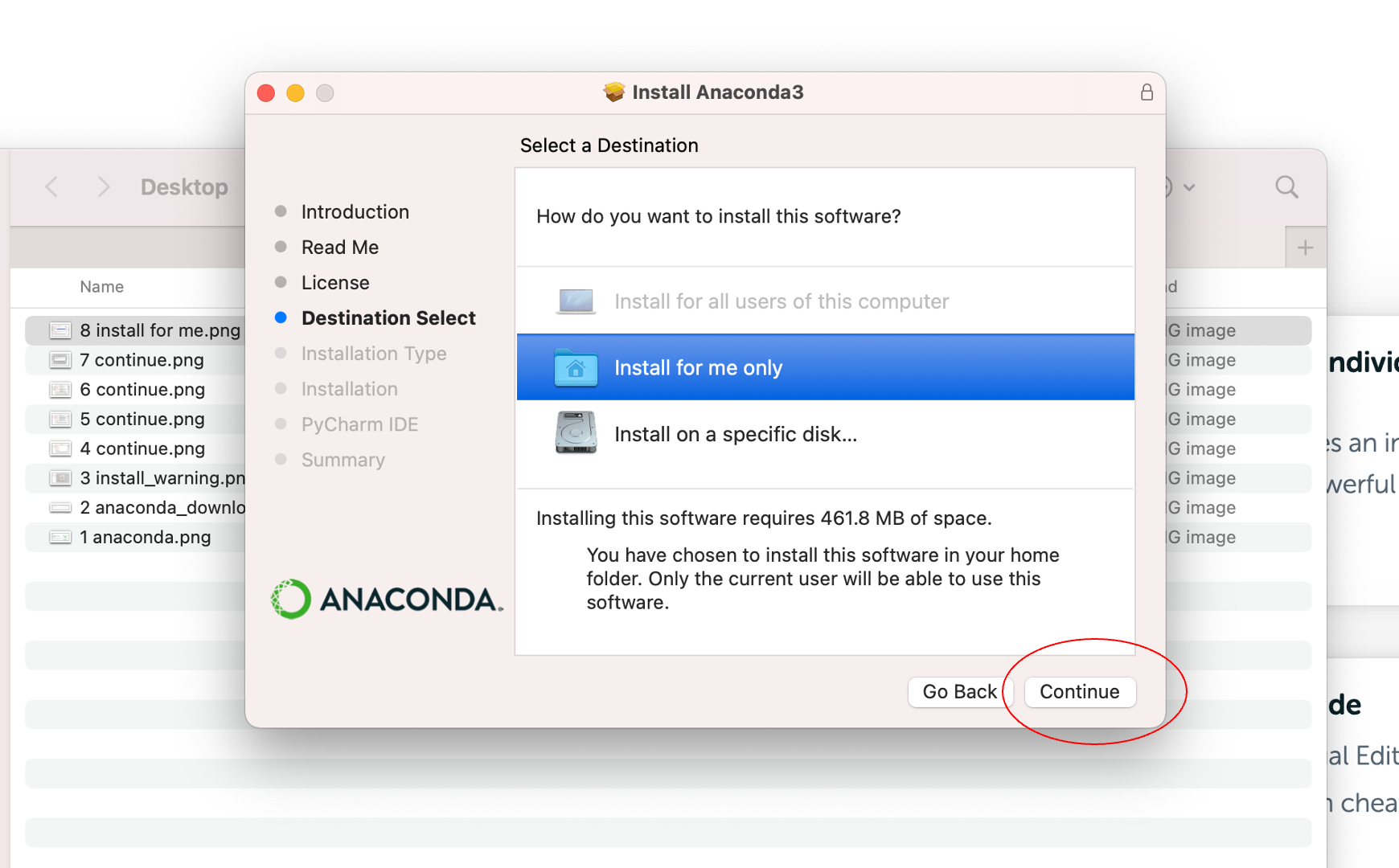
Task: Click the new tab plus button in Finder
Action: [1305, 247]
